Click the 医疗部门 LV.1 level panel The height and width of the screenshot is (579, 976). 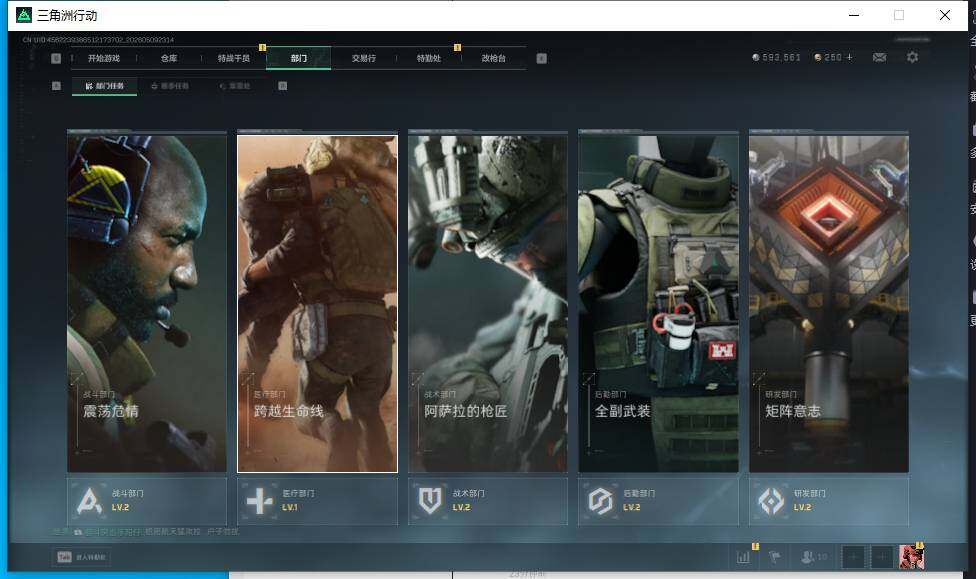pyautogui.click(x=317, y=501)
